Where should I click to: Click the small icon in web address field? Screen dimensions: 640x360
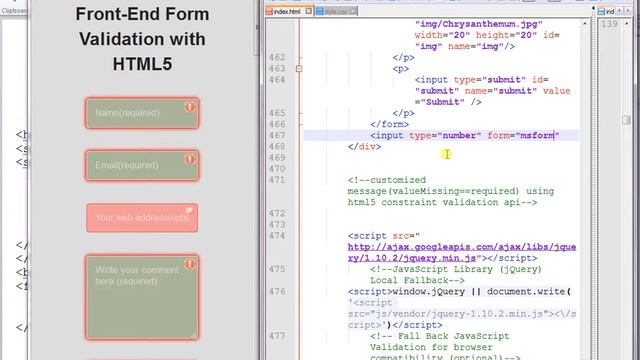(x=189, y=210)
